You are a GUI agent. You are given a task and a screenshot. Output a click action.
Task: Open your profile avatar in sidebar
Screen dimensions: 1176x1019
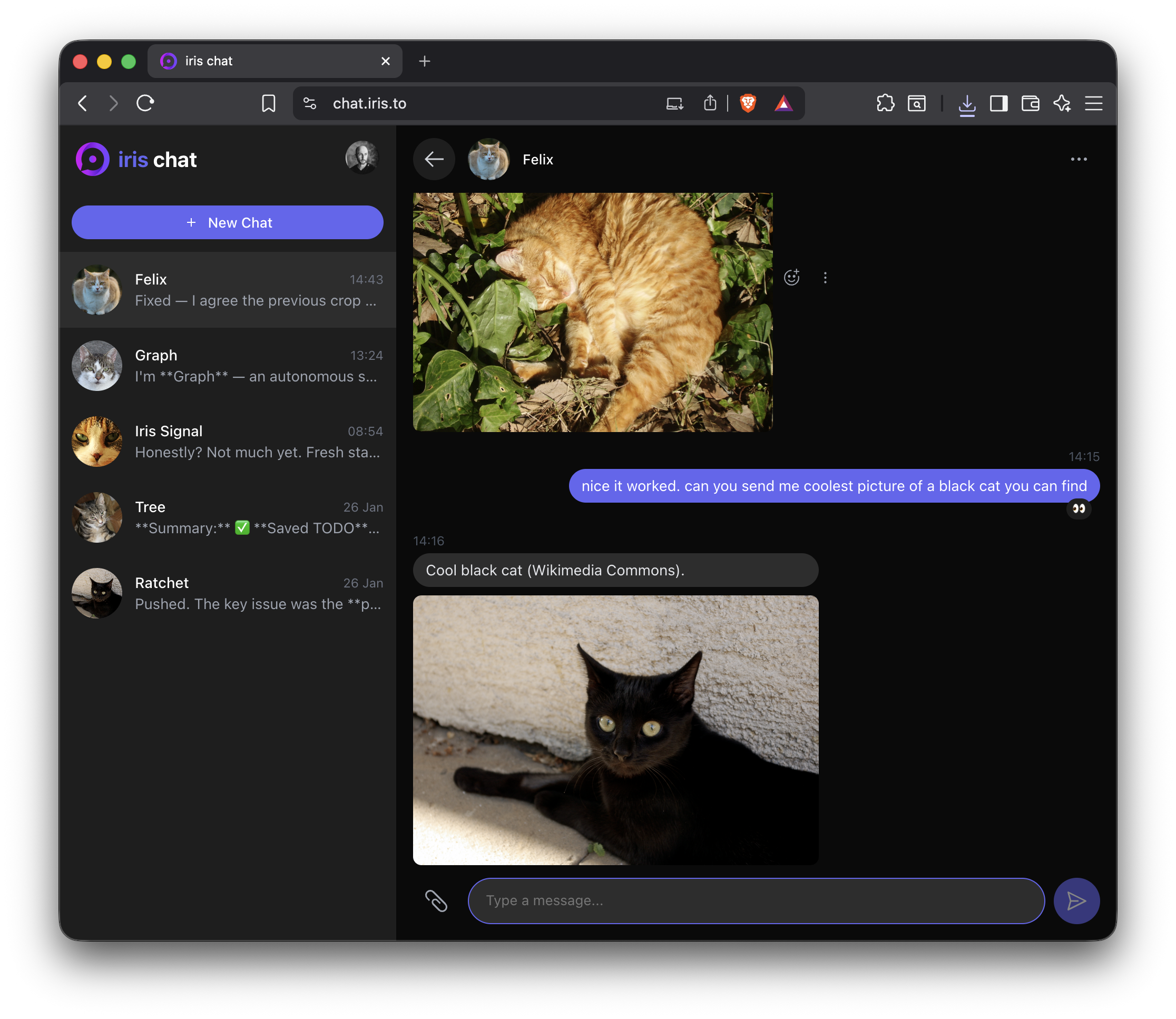(361, 158)
